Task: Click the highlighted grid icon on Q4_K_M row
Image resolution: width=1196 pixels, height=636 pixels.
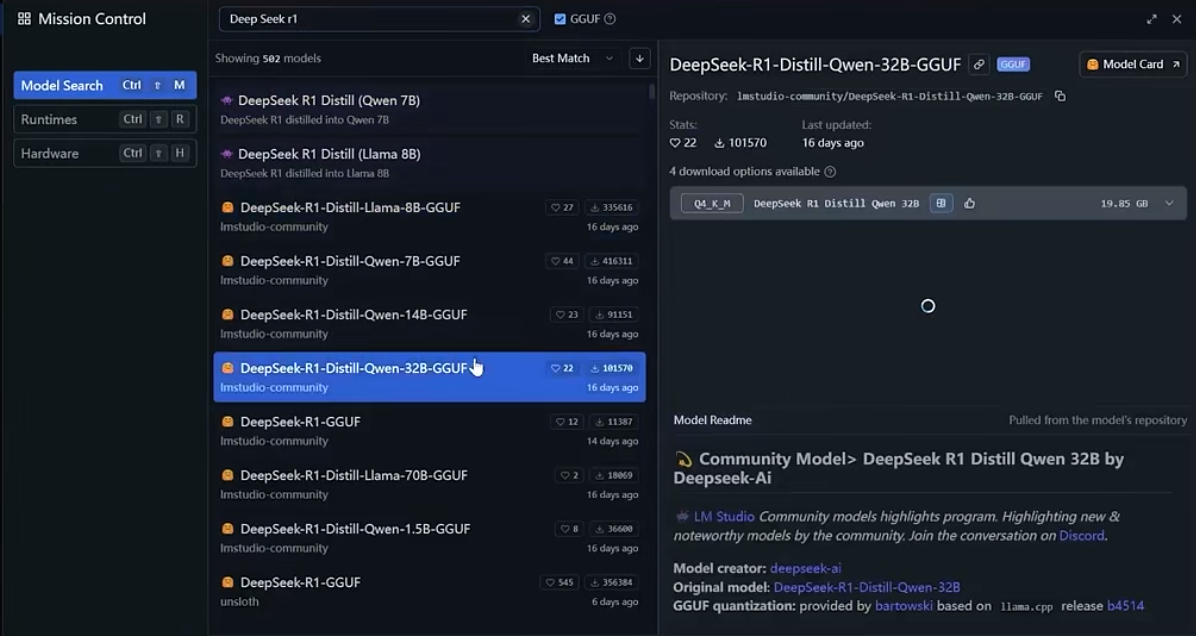Action: coord(940,203)
